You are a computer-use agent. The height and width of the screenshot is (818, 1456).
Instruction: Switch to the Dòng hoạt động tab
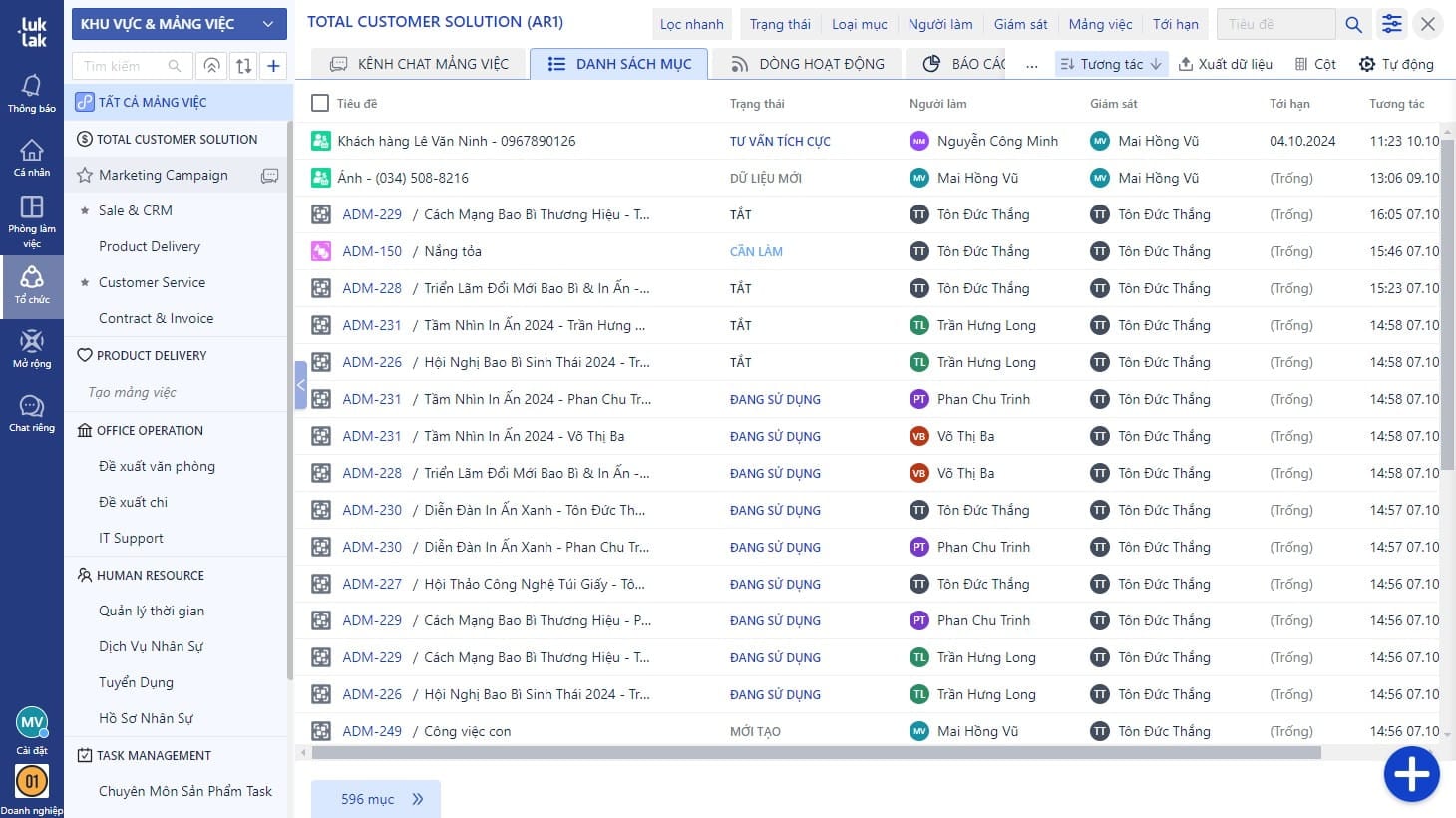(808, 64)
